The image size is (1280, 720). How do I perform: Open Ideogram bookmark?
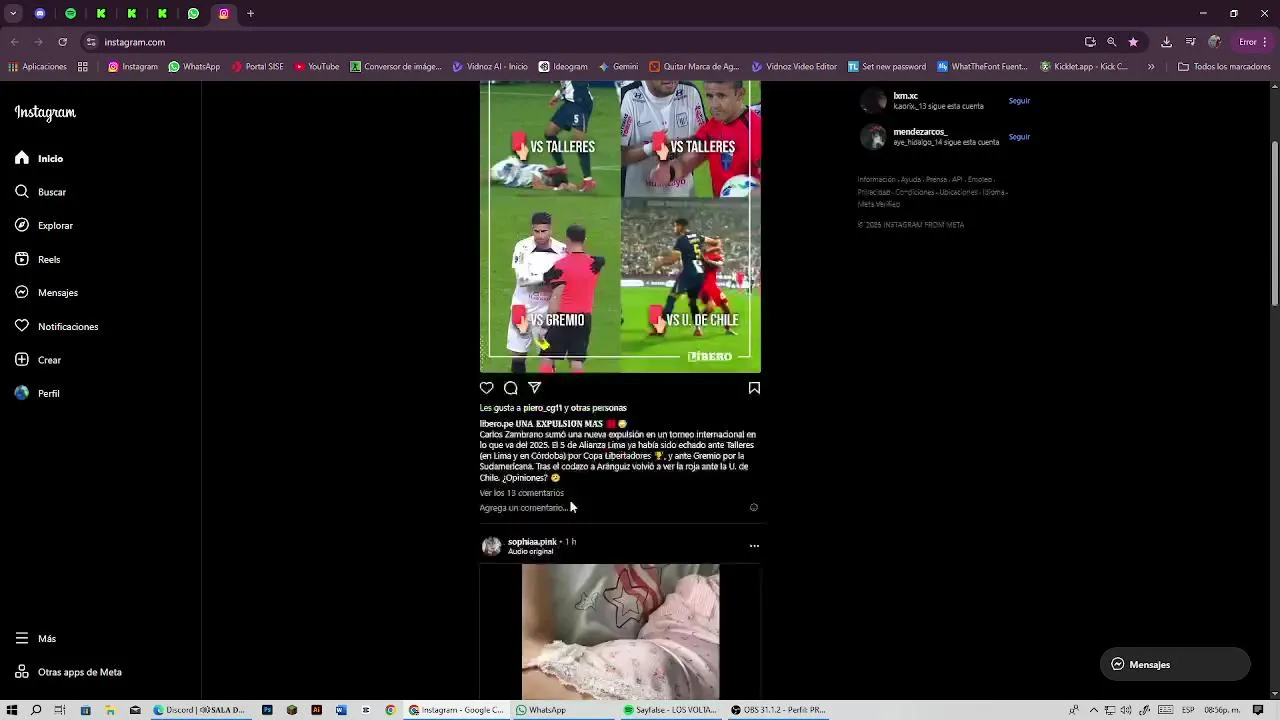click(x=563, y=67)
